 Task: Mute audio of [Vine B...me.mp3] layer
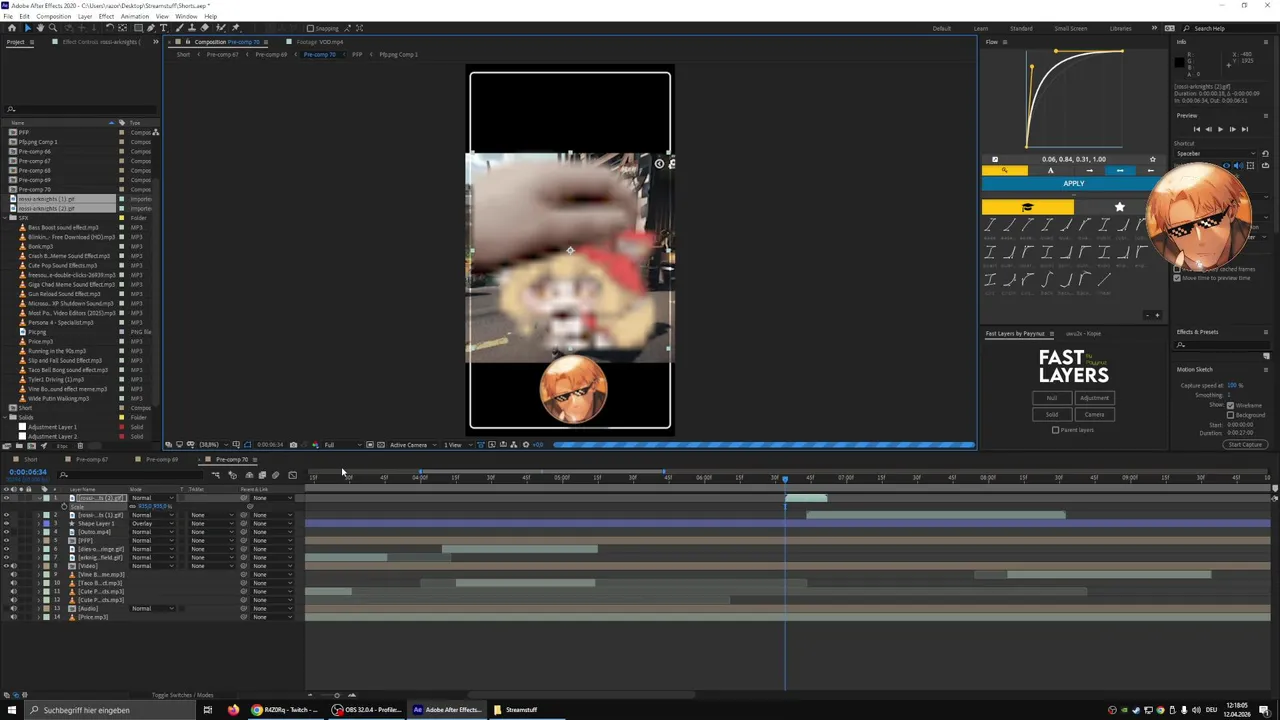pyautogui.click(x=14, y=574)
